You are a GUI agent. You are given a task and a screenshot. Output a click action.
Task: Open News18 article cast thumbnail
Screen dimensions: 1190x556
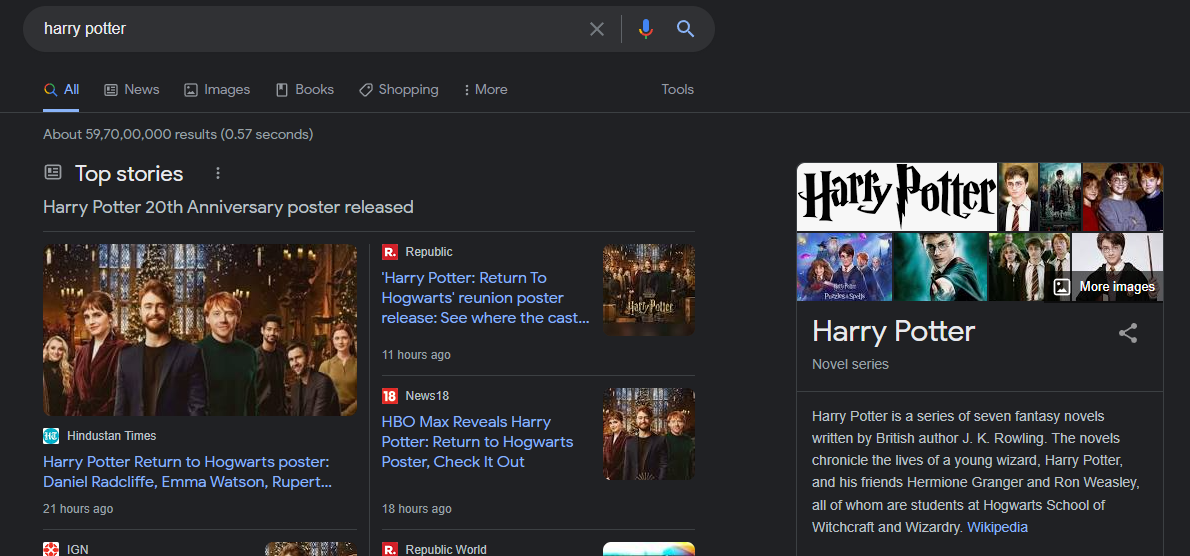click(649, 434)
